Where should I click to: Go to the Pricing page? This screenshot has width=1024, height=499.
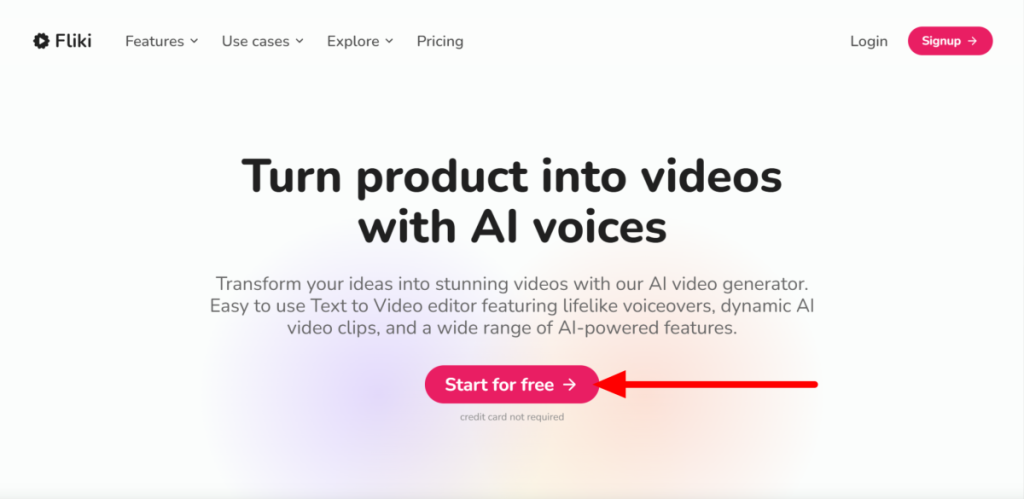440,41
